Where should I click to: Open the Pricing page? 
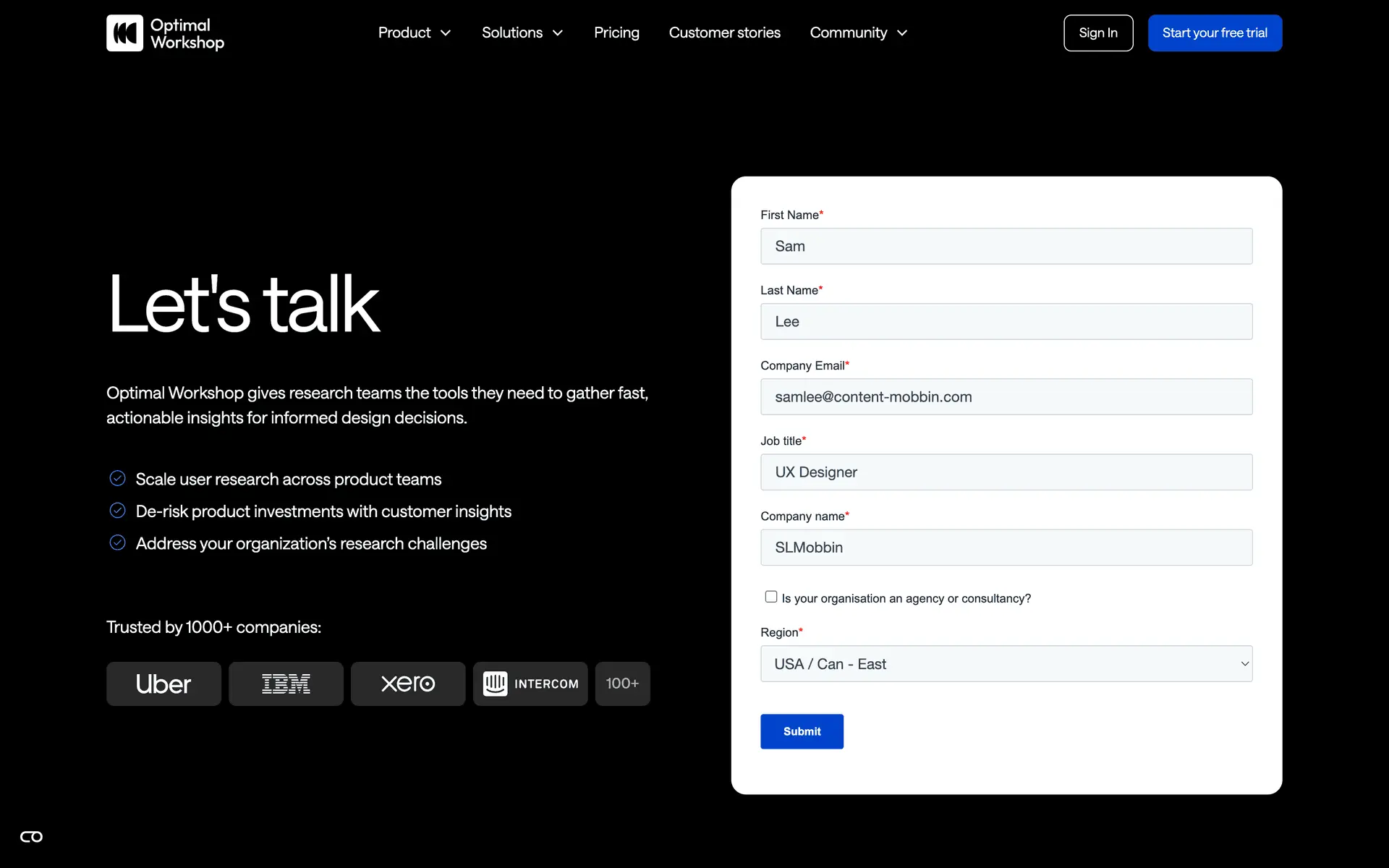pos(616,33)
